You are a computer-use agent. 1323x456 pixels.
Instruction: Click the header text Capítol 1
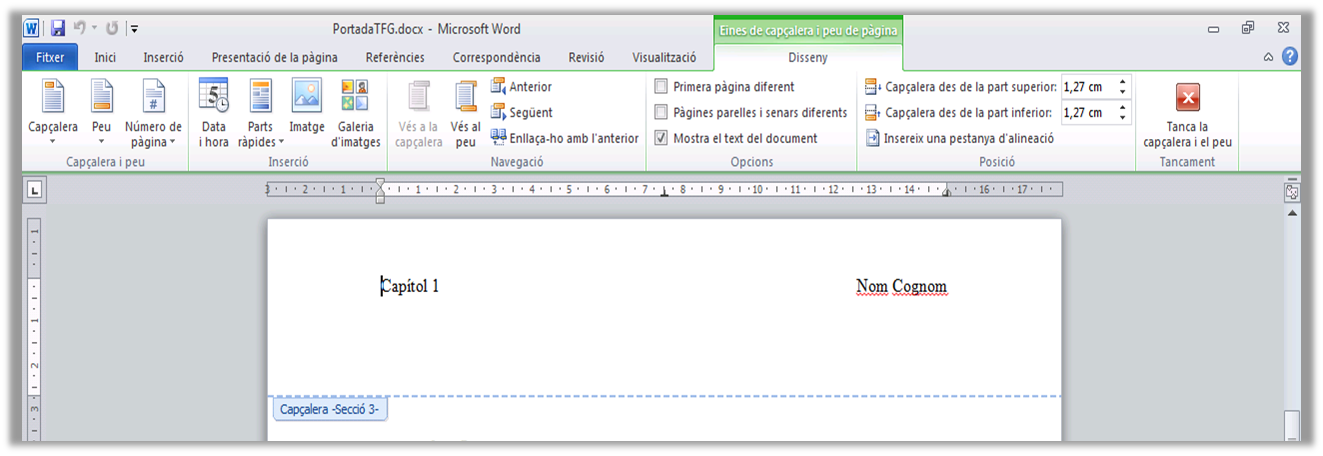point(410,287)
